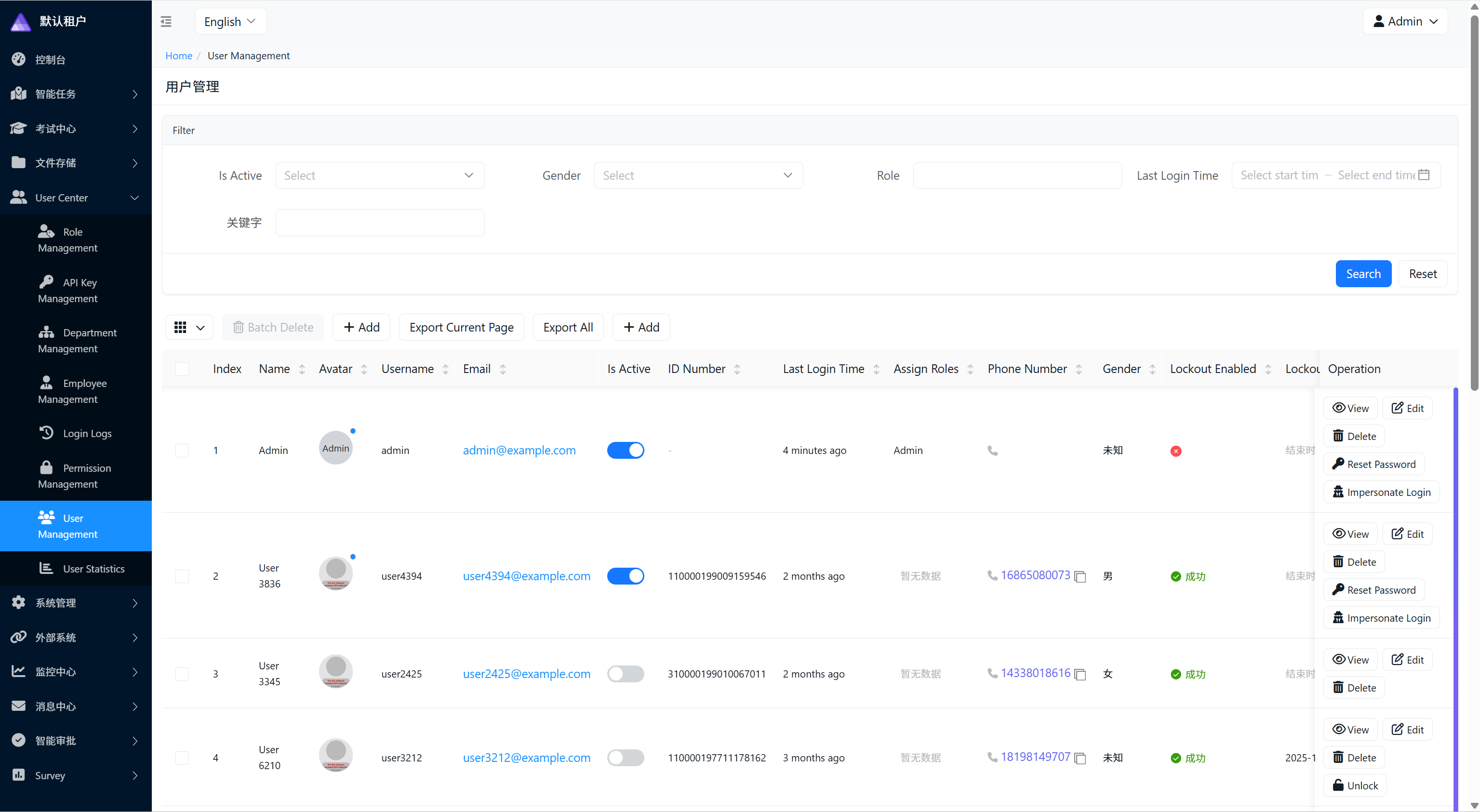Collapse the sidebar menu fold icon
The image size is (1480, 812).
pos(166,21)
